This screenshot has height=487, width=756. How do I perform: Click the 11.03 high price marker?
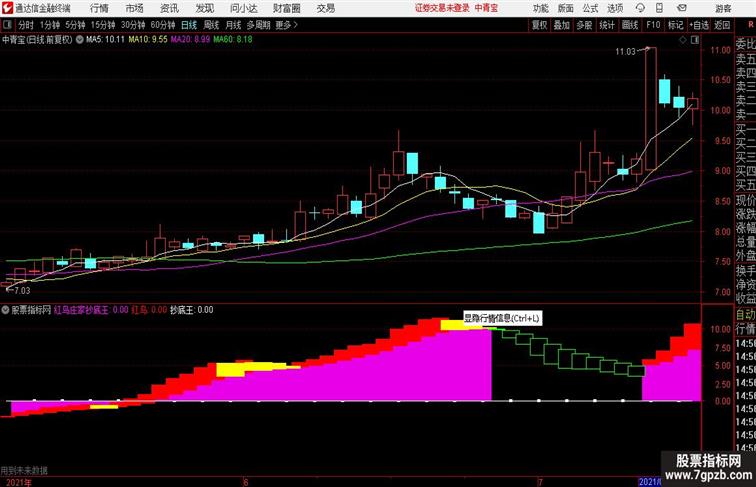pos(625,52)
